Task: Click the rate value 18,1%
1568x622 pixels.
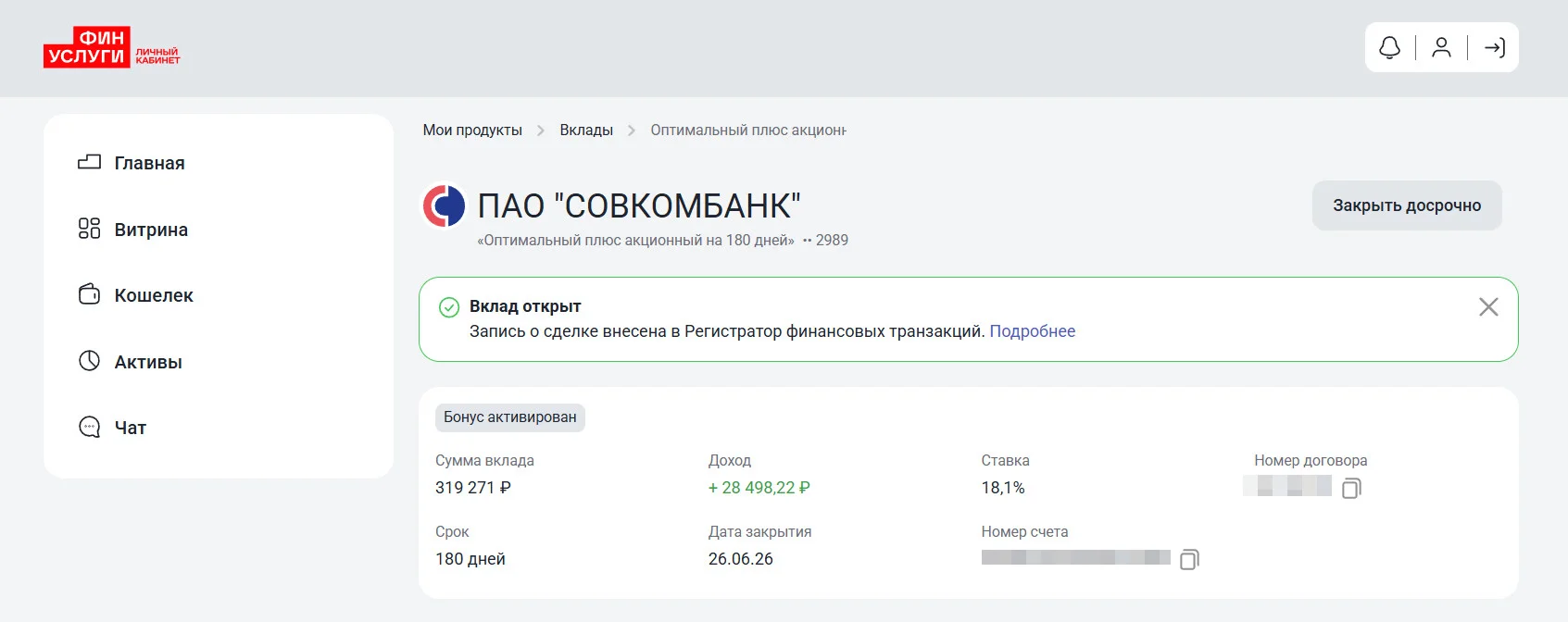Action: 1003,488
